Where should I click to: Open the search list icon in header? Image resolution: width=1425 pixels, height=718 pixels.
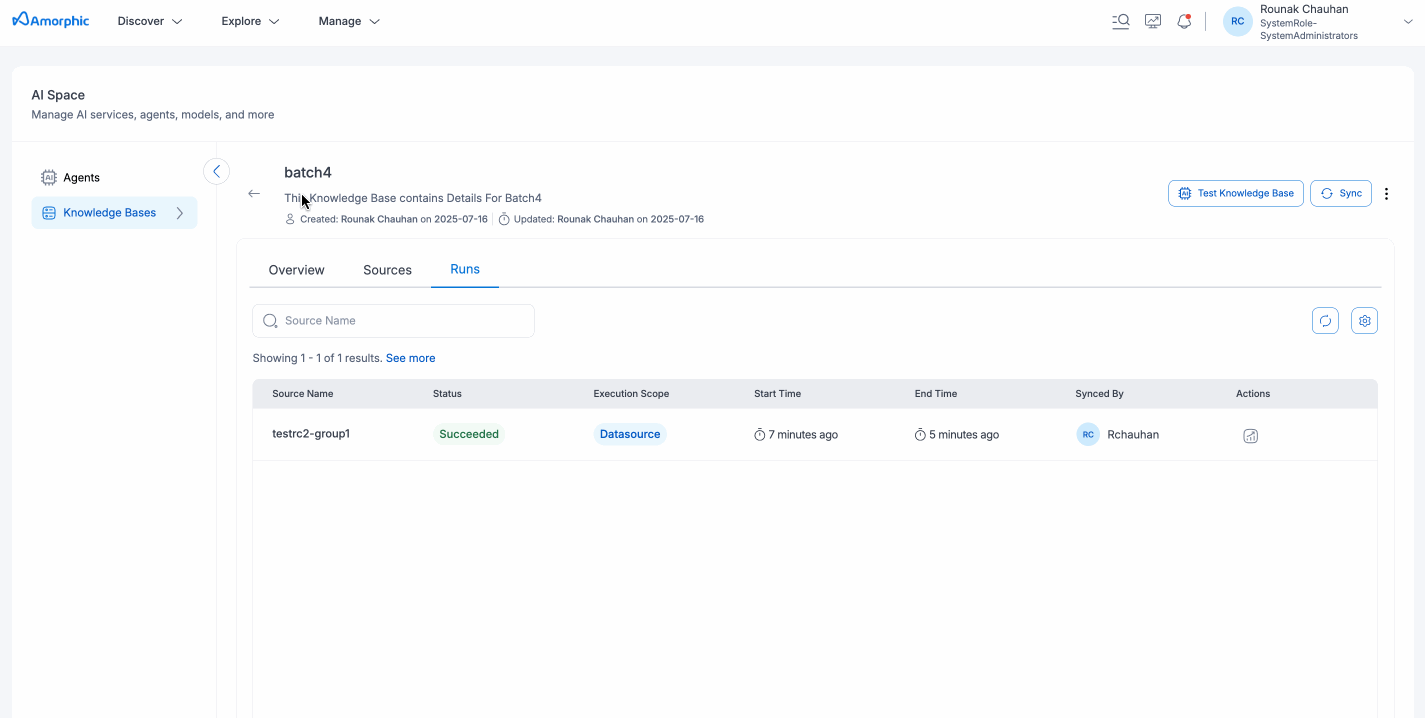(x=1121, y=21)
